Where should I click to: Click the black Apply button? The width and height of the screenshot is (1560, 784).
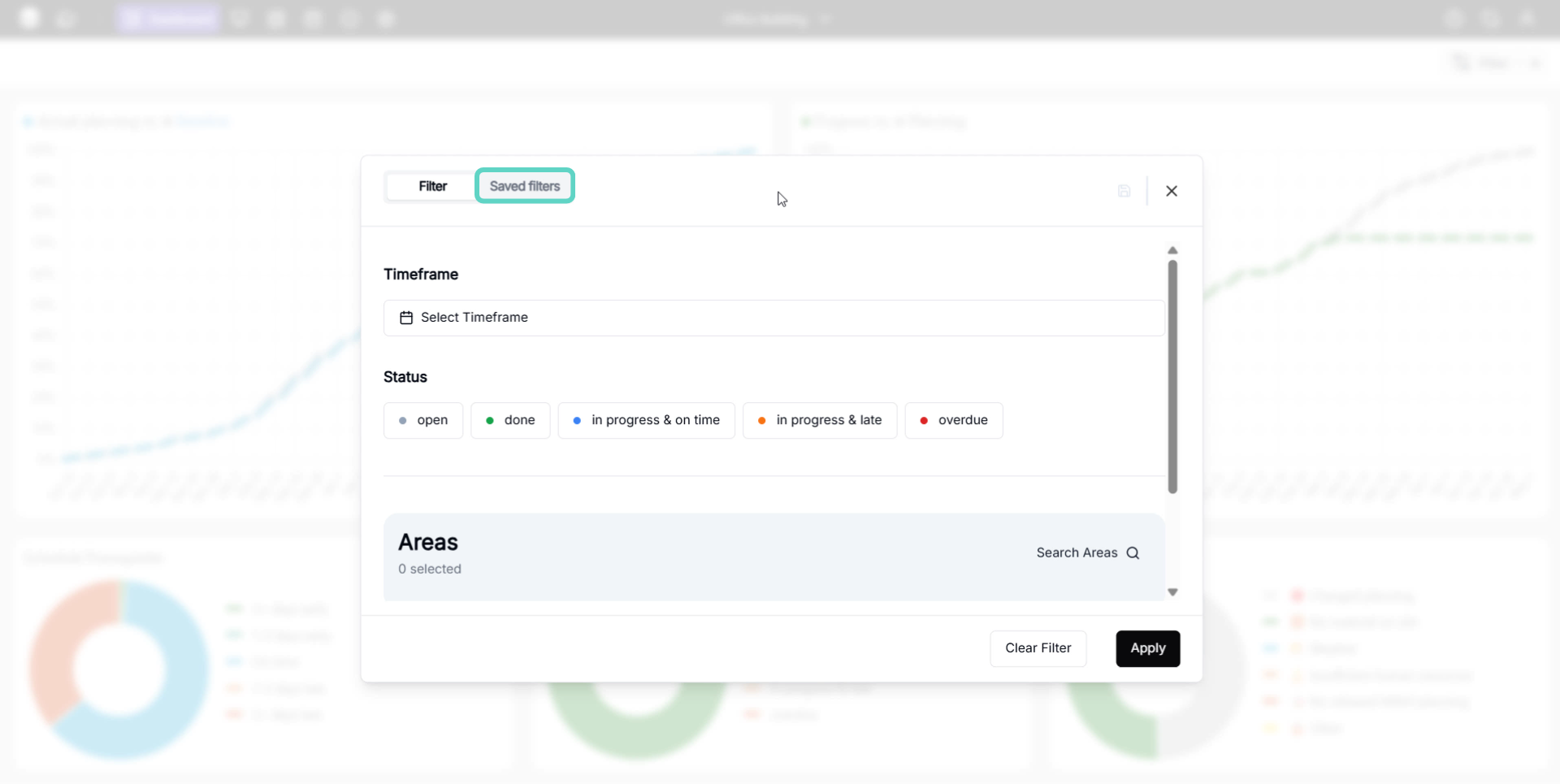click(1147, 648)
